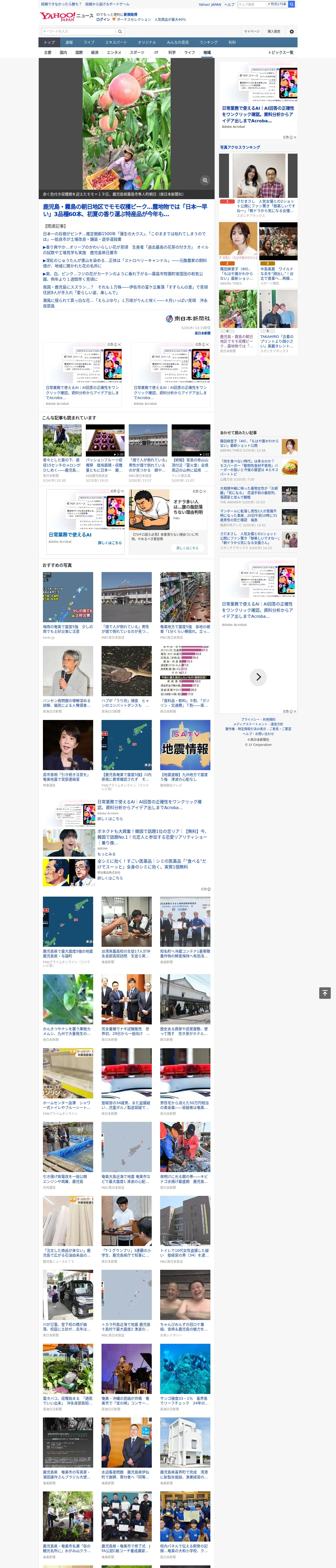336x1568 pixels.
Task: Click the Yahoo! JAPAN ニュース logo
Action: tap(67, 16)
